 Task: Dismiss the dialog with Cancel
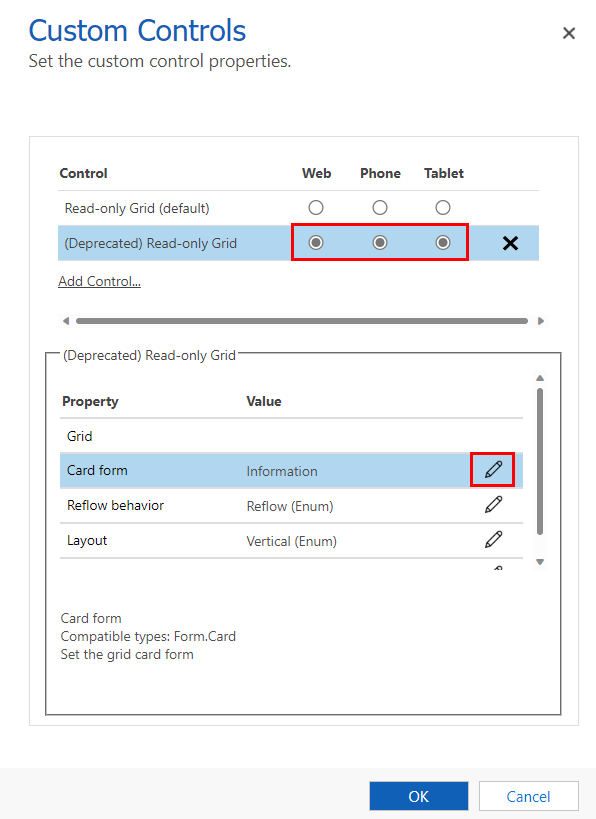click(528, 796)
